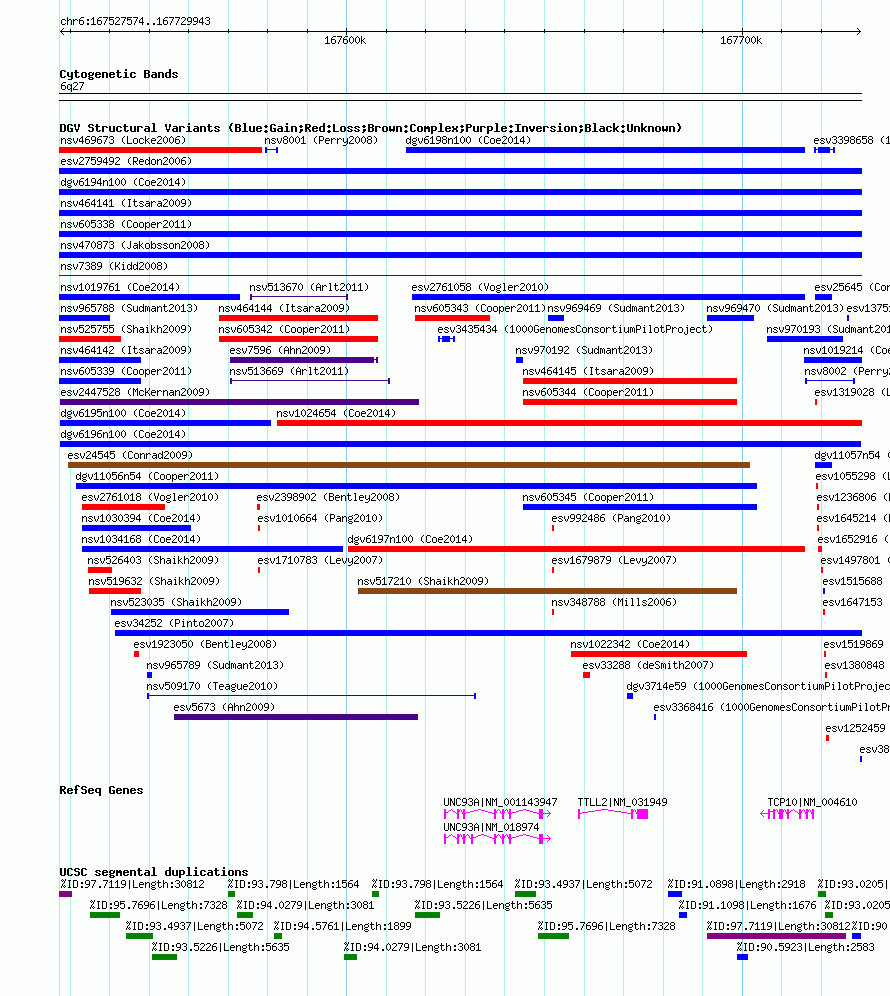Open nsv605344 (Cooper2011) label

coord(588,392)
